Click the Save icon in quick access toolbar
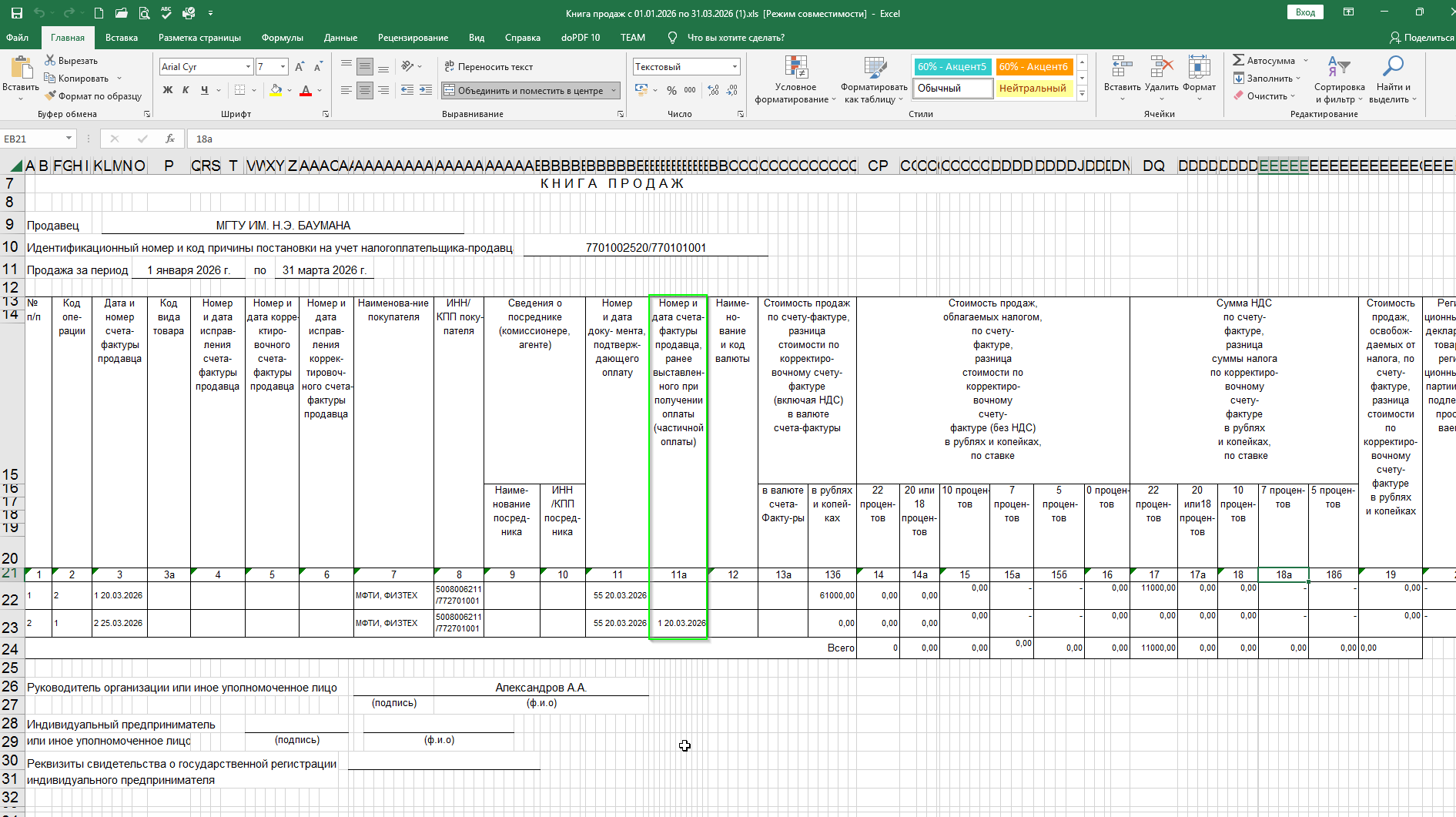This screenshot has height=817, width=1456. coord(16,13)
